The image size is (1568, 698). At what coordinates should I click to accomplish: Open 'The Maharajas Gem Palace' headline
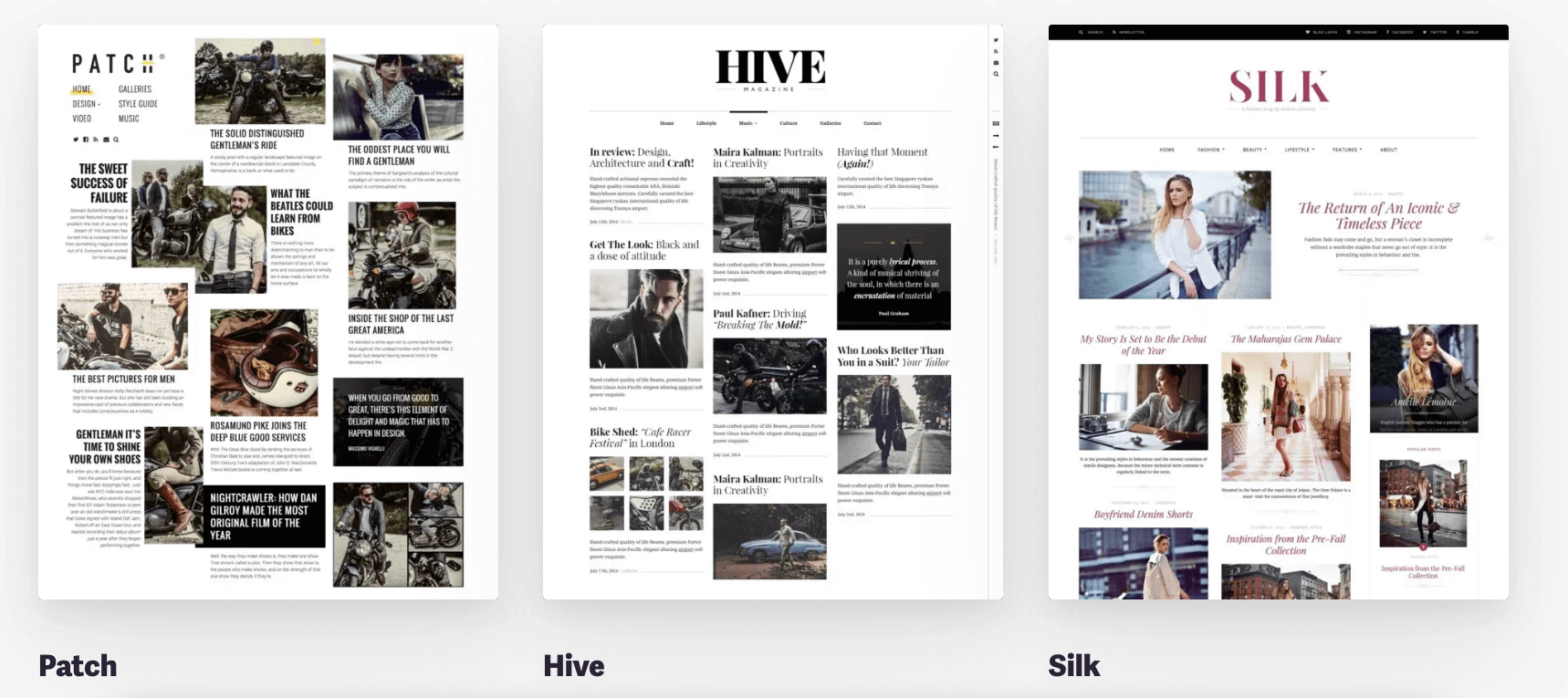tap(1286, 339)
